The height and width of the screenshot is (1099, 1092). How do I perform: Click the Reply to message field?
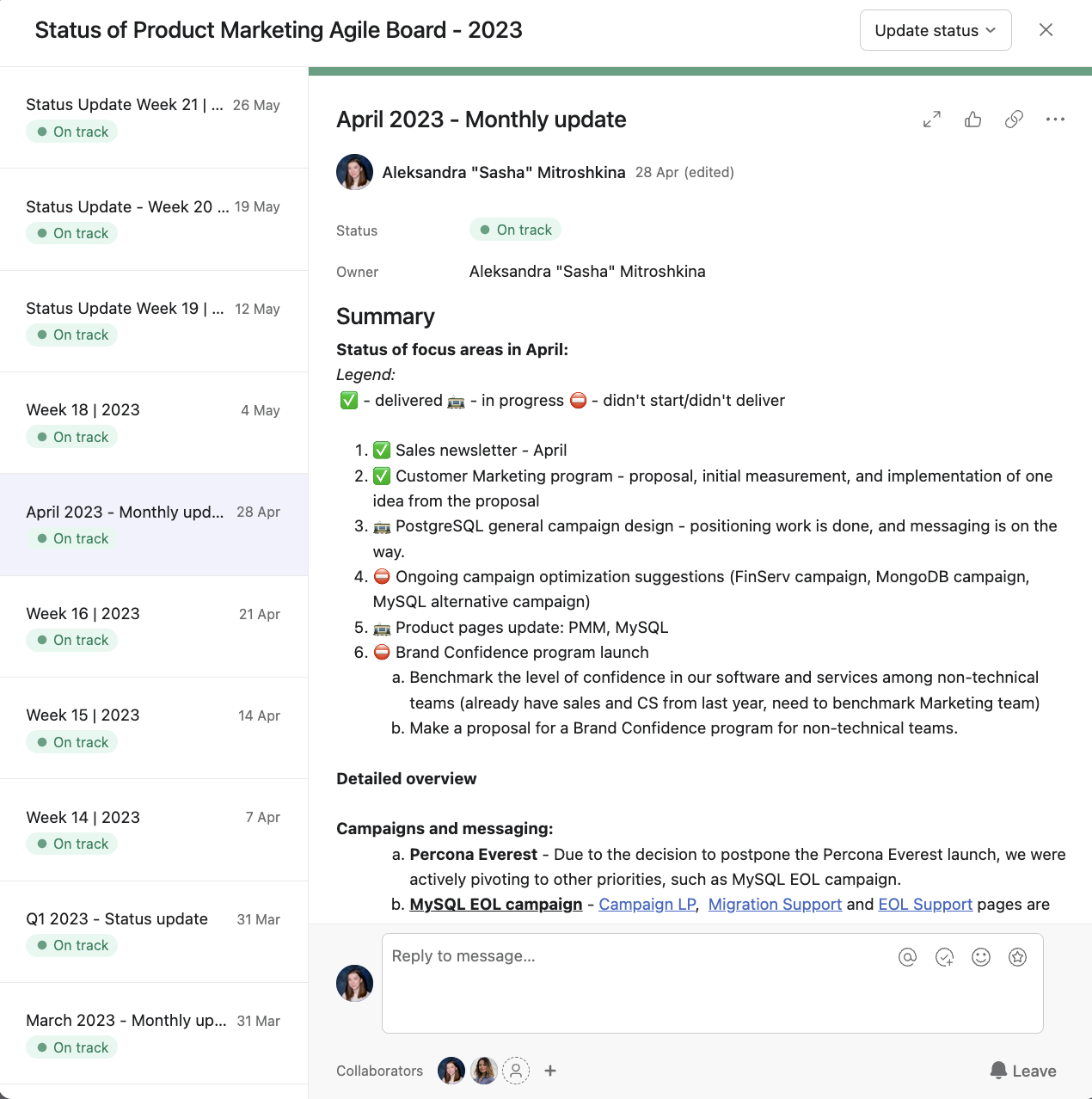[x=636, y=980]
